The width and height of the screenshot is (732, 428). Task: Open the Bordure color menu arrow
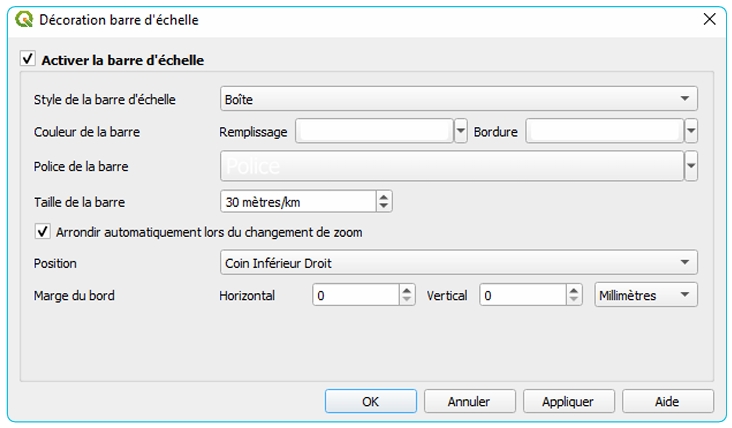691,131
